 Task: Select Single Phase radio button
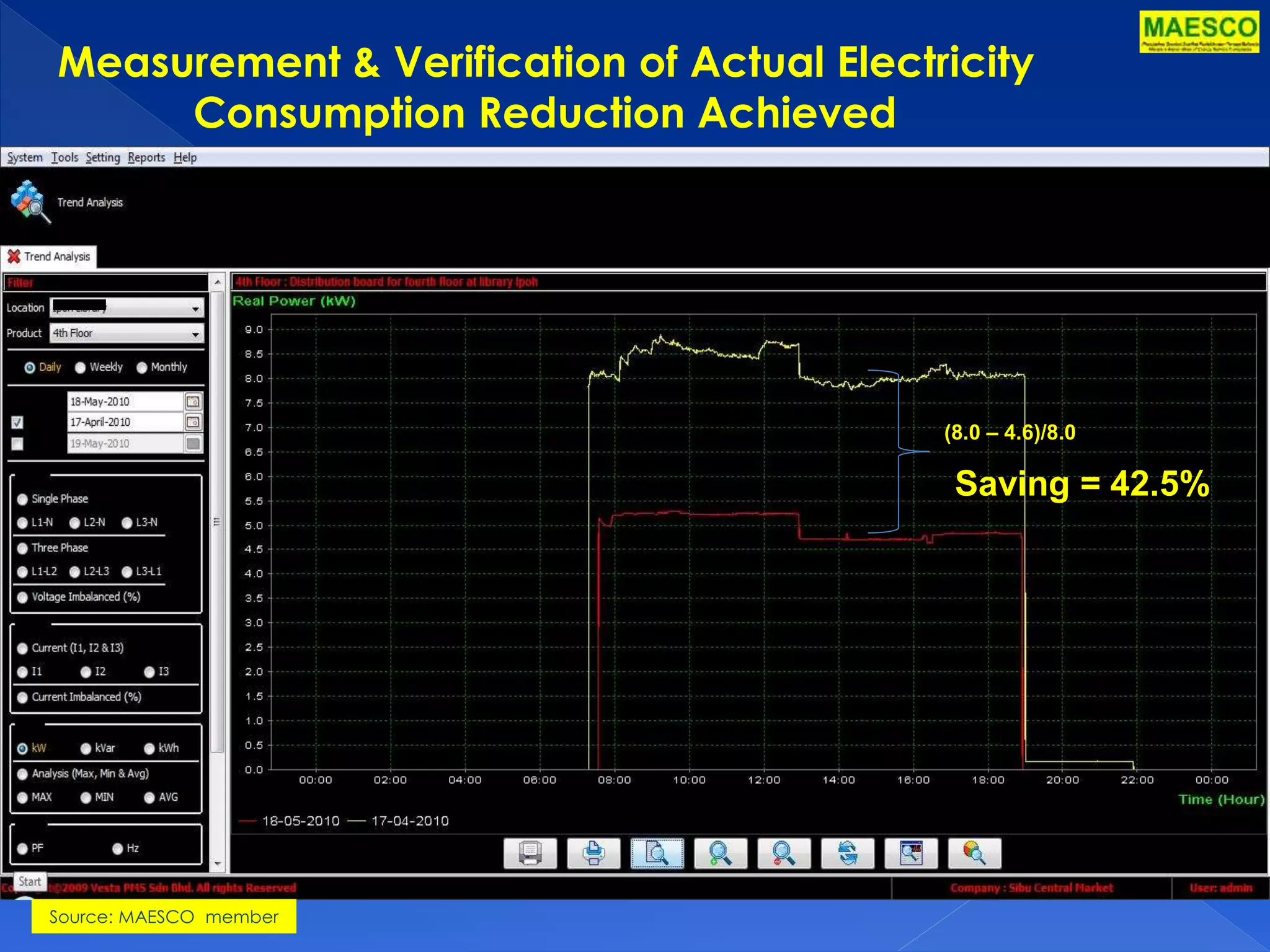(22, 499)
